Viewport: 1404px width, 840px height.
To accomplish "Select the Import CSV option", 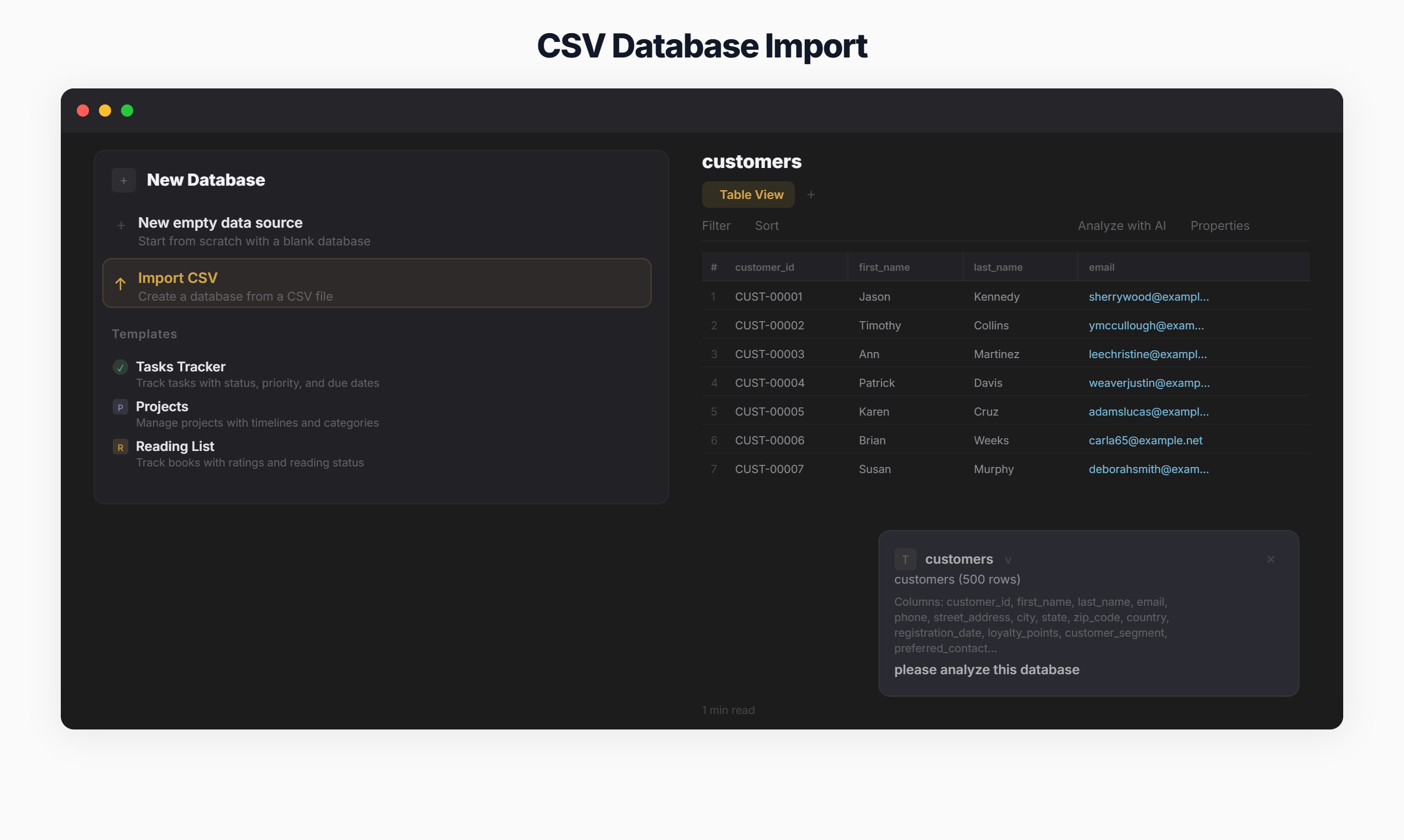I will click(376, 283).
